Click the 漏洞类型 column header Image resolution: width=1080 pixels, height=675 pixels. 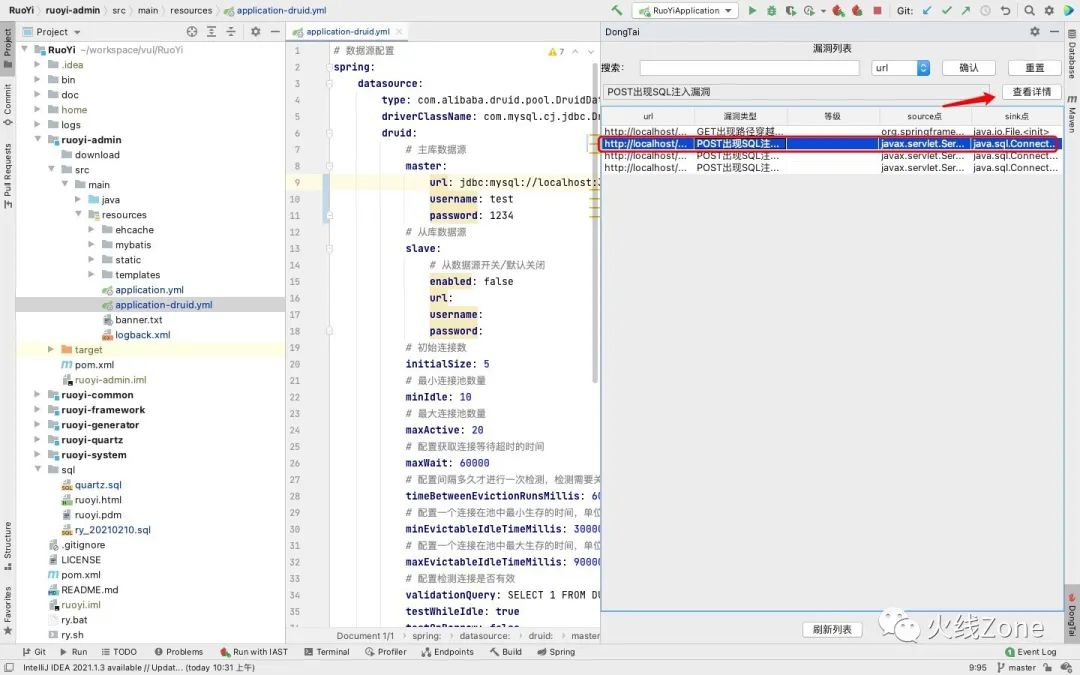(x=740, y=116)
